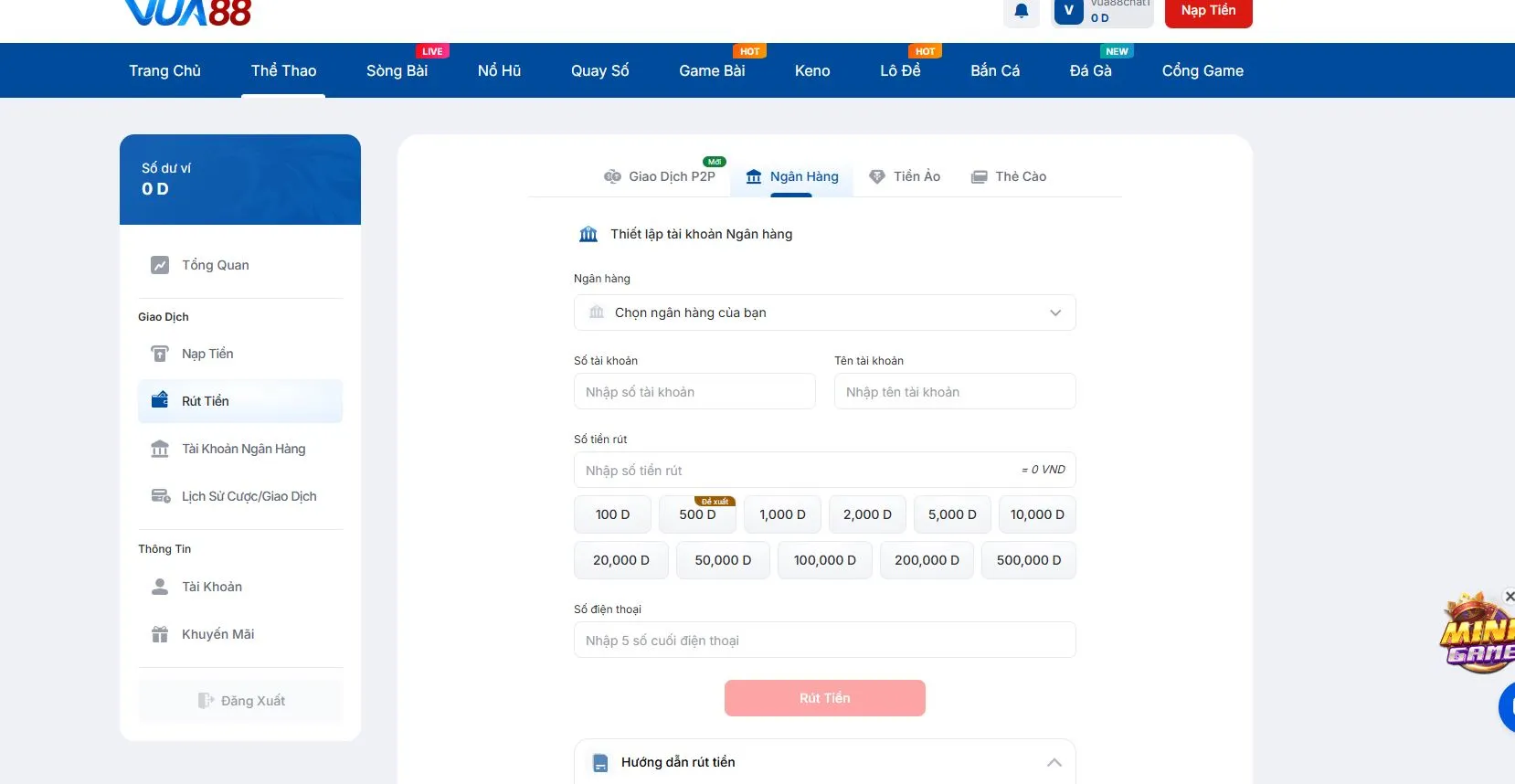Switch to Thẻ Cào tab
Screen dimensions: 1515x784
(x=1009, y=176)
